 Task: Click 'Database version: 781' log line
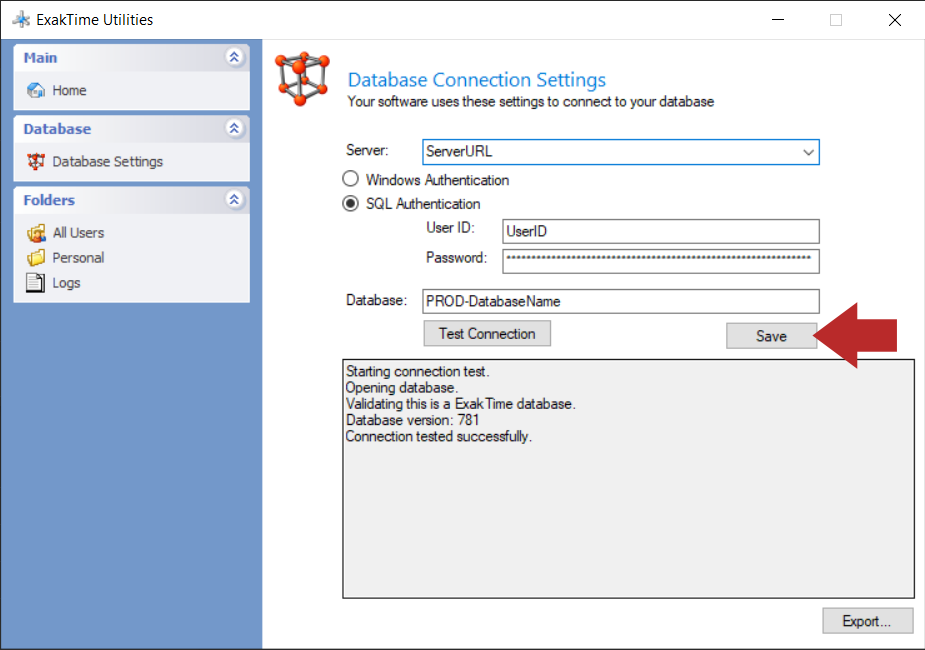(412, 420)
